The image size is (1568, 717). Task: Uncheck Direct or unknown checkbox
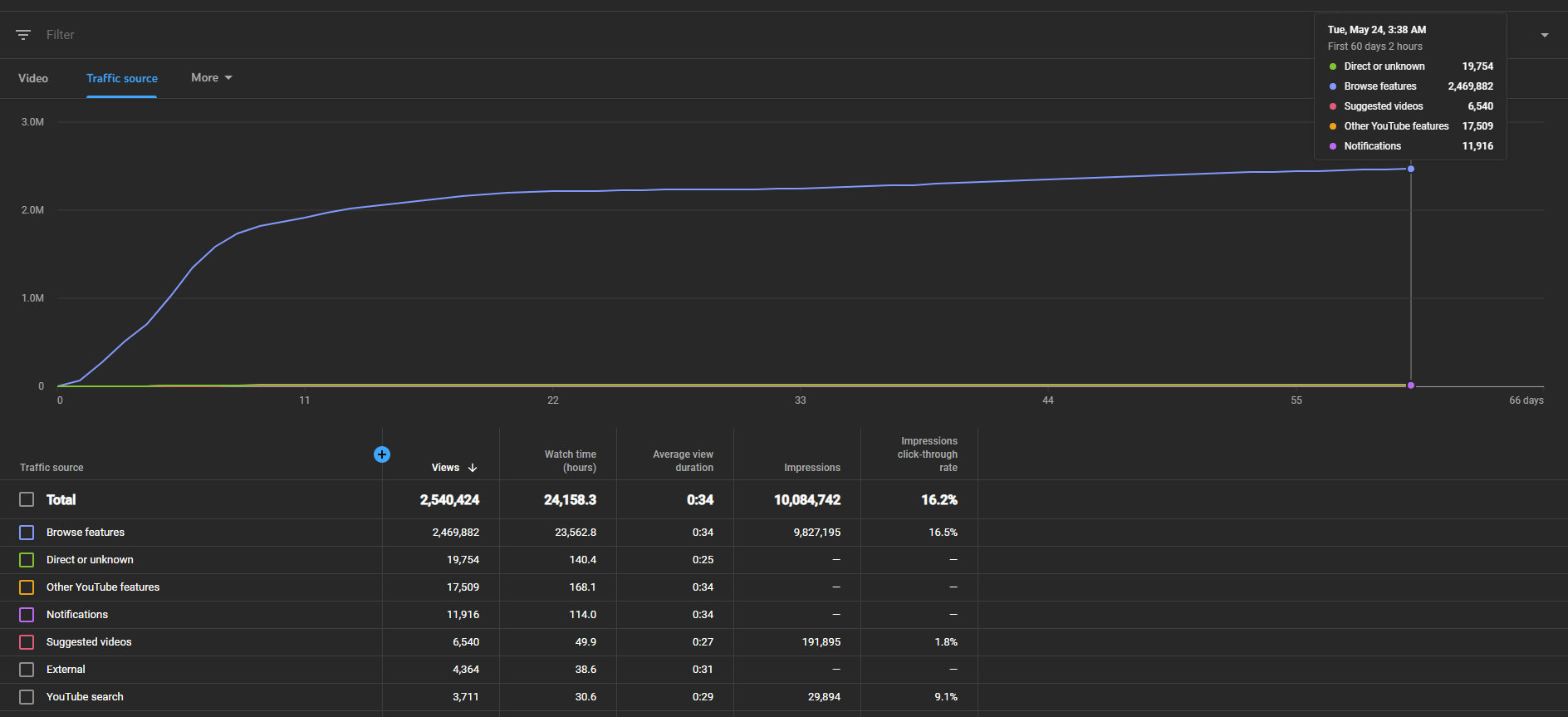[x=27, y=560]
